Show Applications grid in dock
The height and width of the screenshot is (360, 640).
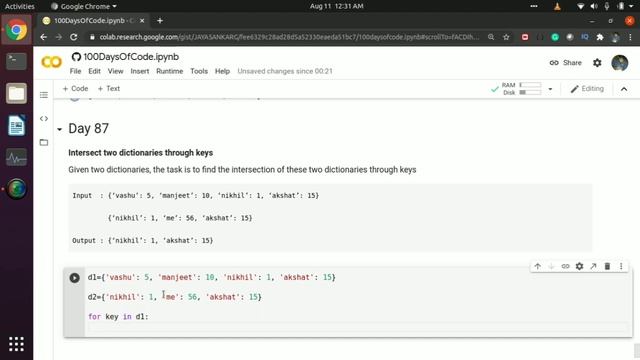pos(16,344)
